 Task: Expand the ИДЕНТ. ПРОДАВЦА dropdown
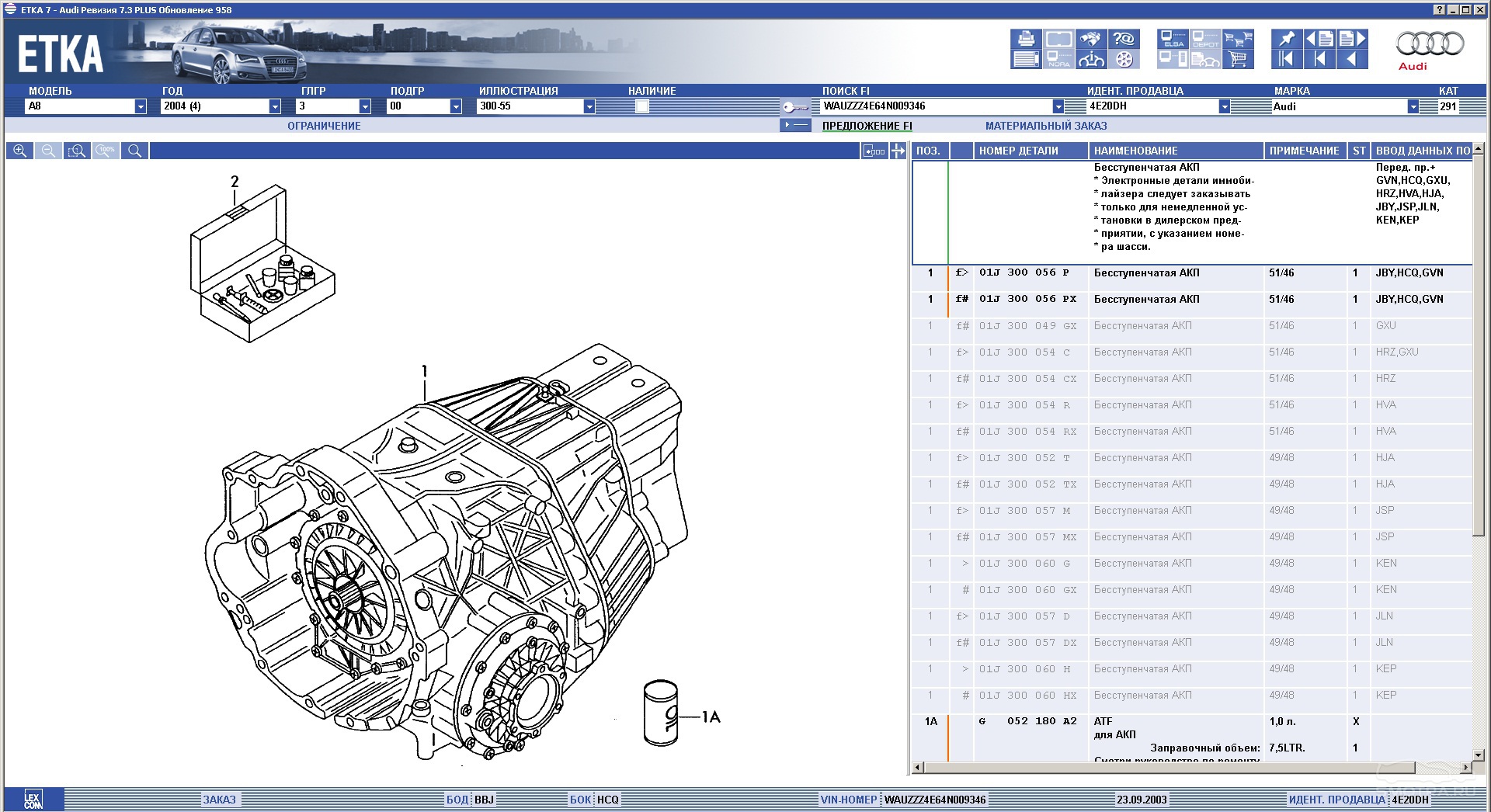1224,106
